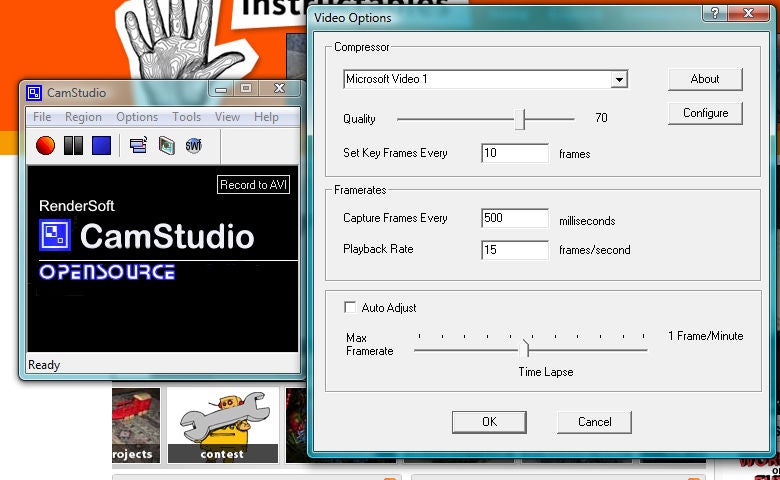Click the CamStudio title bar app icon

coord(34,93)
